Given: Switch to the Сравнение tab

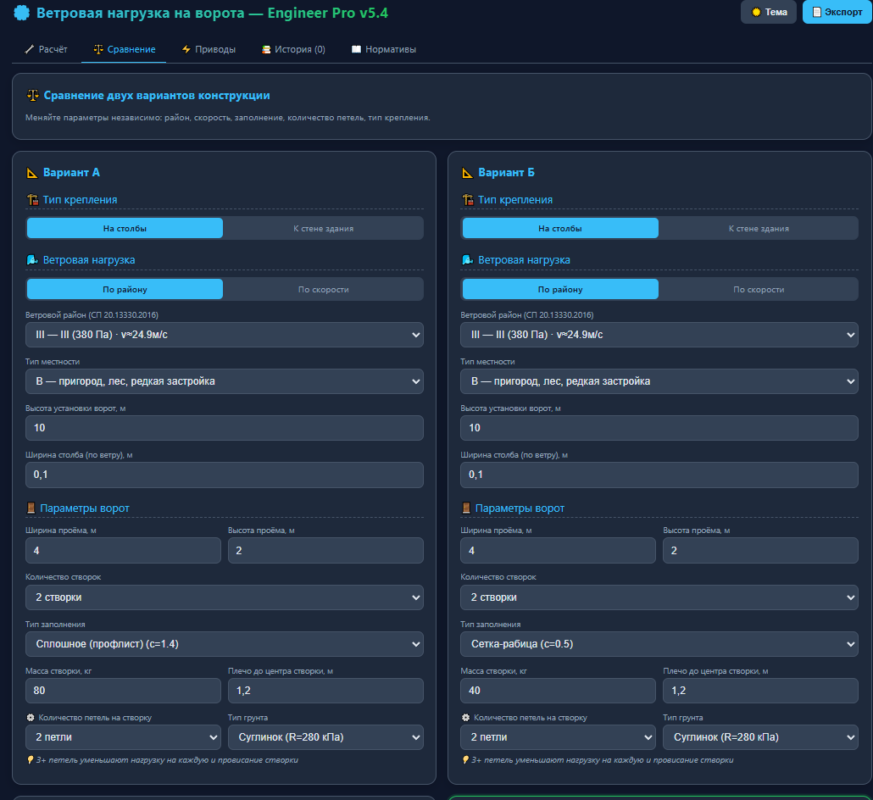Looking at the screenshot, I should (x=124, y=50).
